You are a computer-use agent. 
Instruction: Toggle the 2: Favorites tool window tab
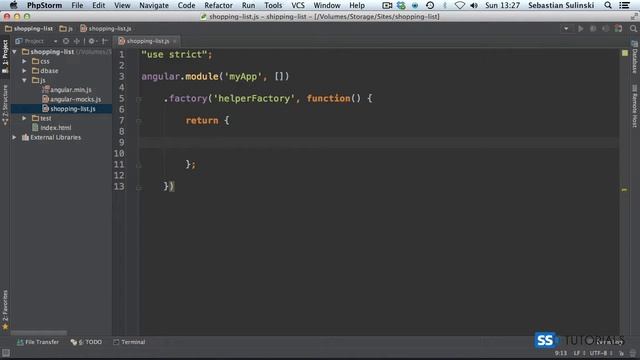click(x=5, y=310)
